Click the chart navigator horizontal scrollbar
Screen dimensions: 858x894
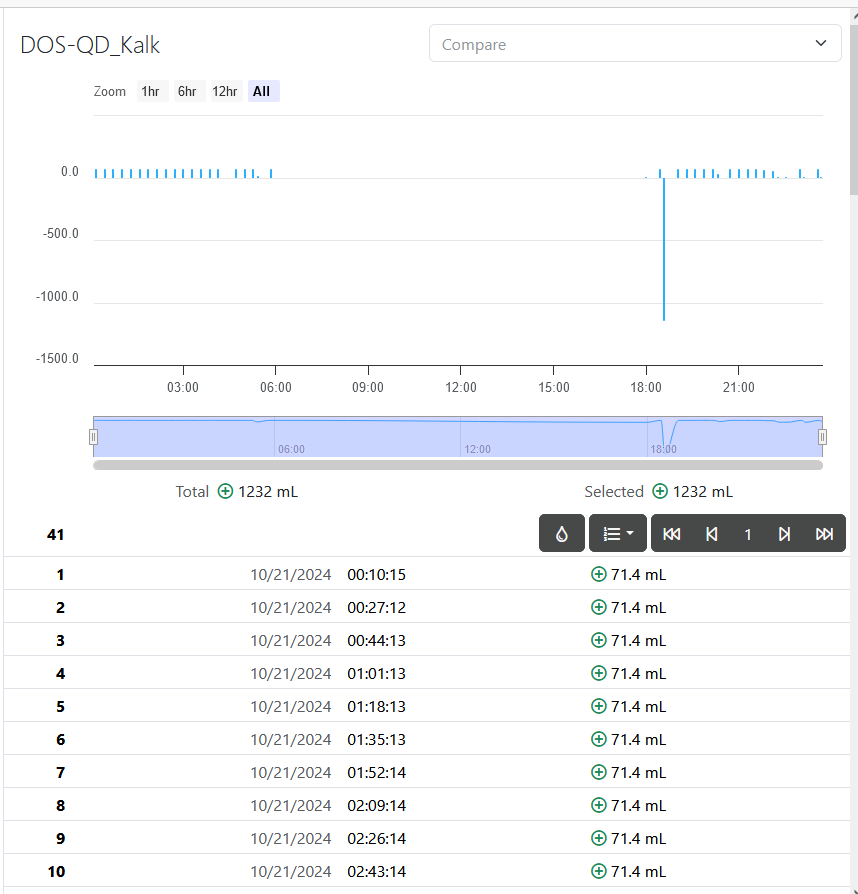pyautogui.click(x=458, y=465)
